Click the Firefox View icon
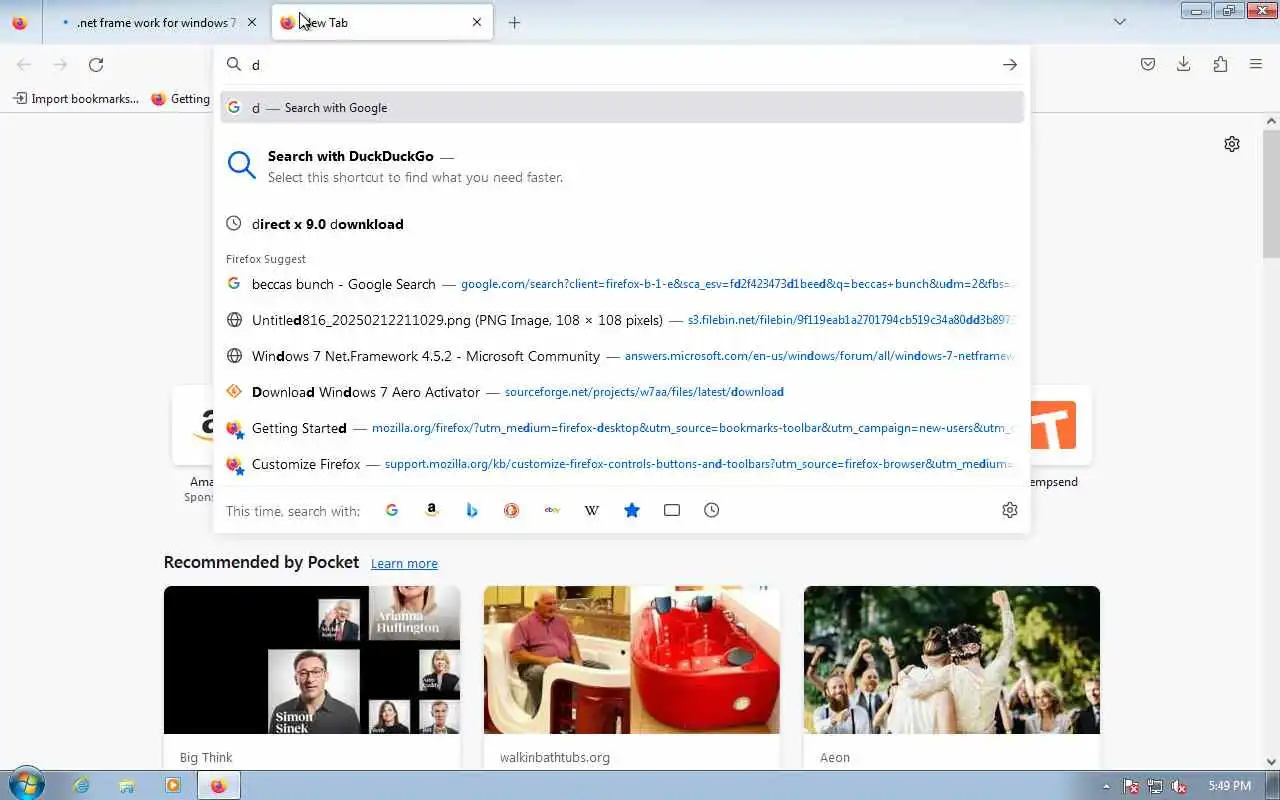 pyautogui.click(x=20, y=22)
